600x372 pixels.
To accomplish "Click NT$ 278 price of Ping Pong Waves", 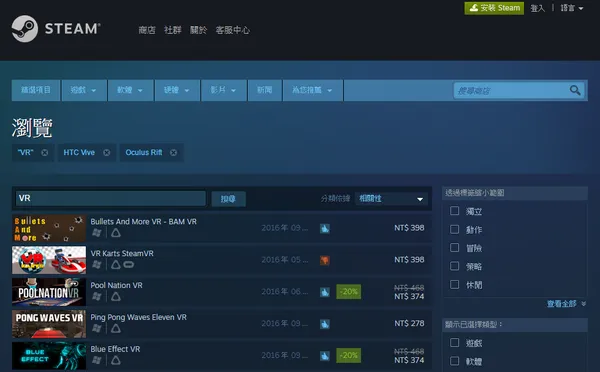I will [x=409, y=324].
